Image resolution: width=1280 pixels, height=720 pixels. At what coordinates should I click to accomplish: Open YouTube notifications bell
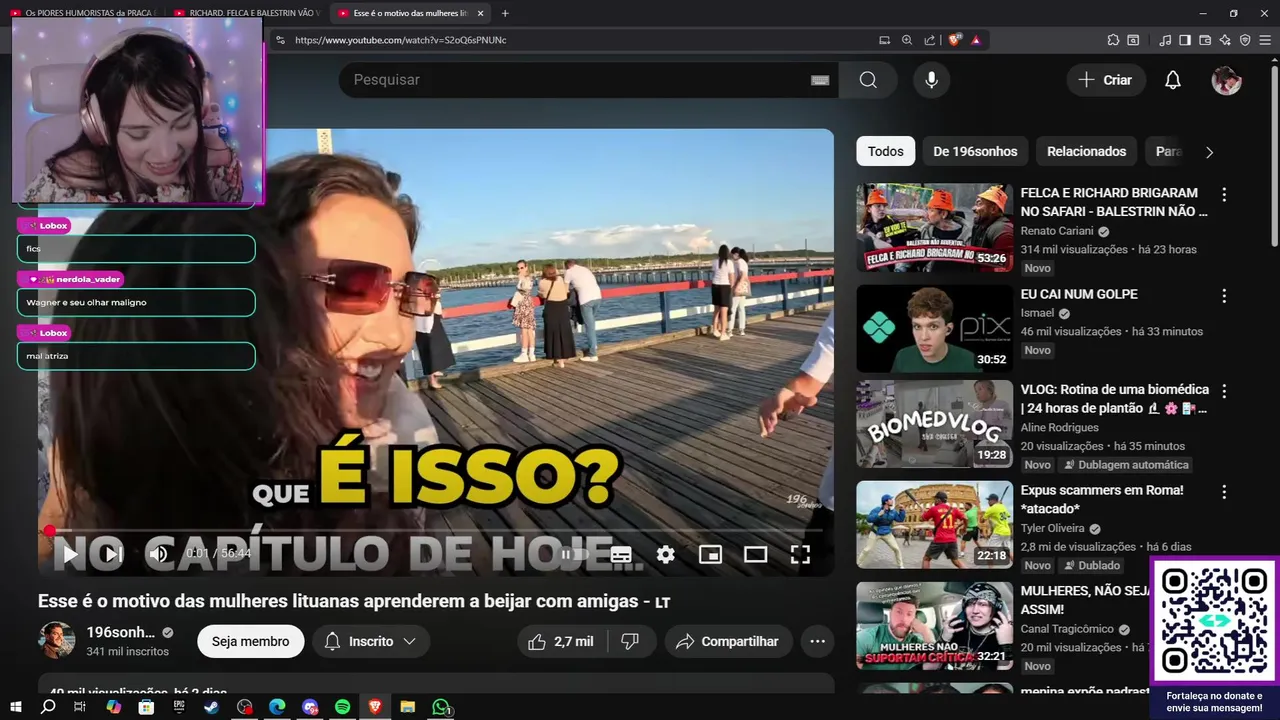click(x=1173, y=80)
